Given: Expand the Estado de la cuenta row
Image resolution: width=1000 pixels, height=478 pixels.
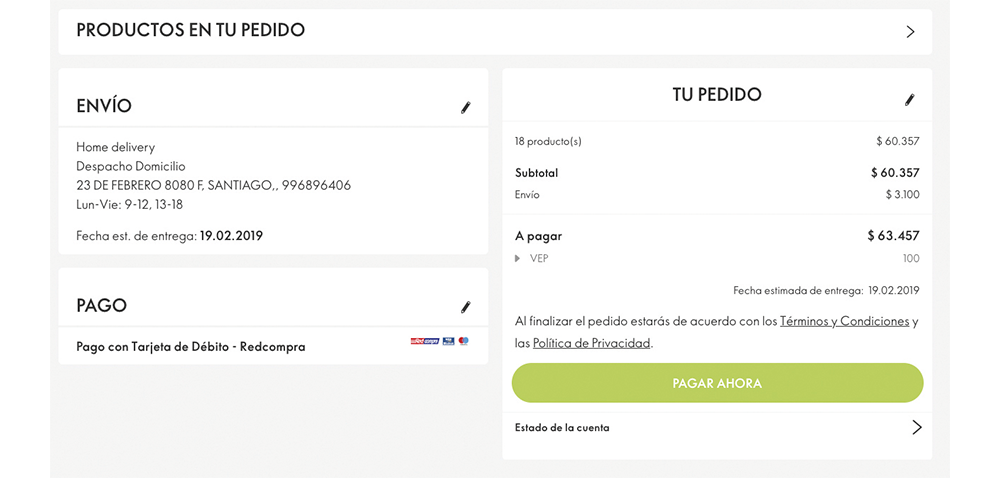Looking at the screenshot, I should click(x=562, y=428).
